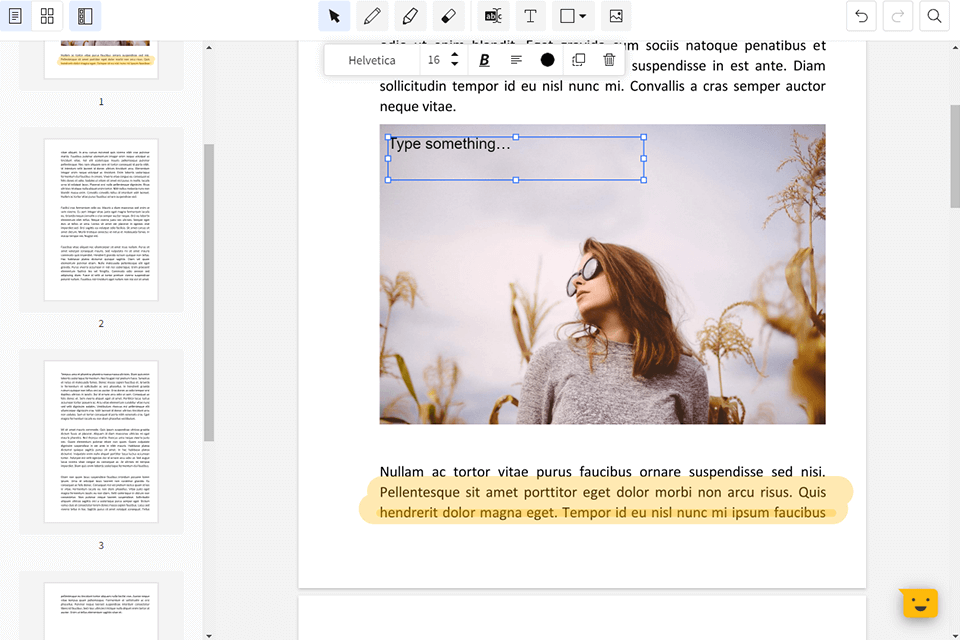
Task: Switch to single page view
Action: (x=15, y=16)
